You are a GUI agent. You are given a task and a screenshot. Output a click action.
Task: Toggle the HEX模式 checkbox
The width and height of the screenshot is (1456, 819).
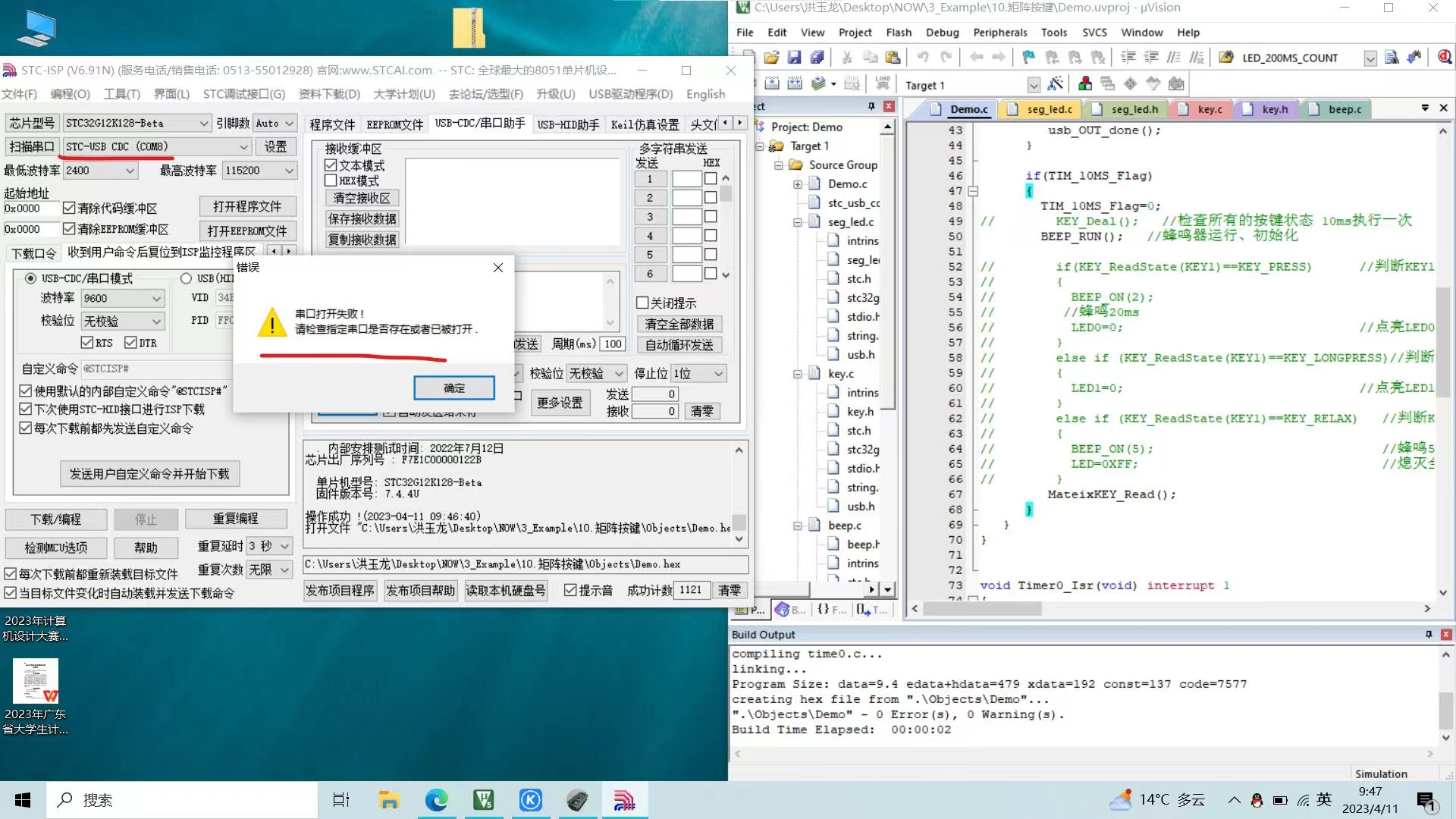coord(331,180)
